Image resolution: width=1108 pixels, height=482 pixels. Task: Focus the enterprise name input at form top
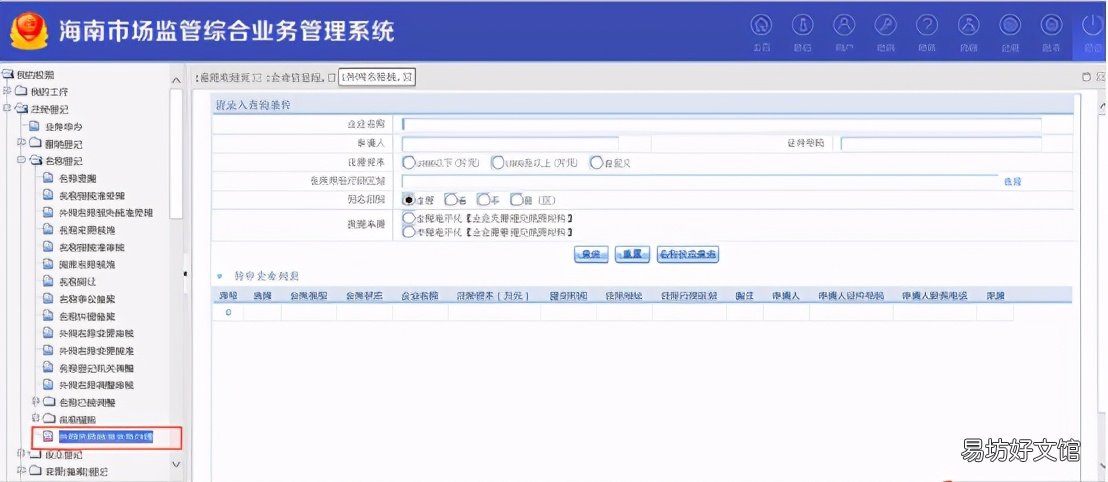721,124
